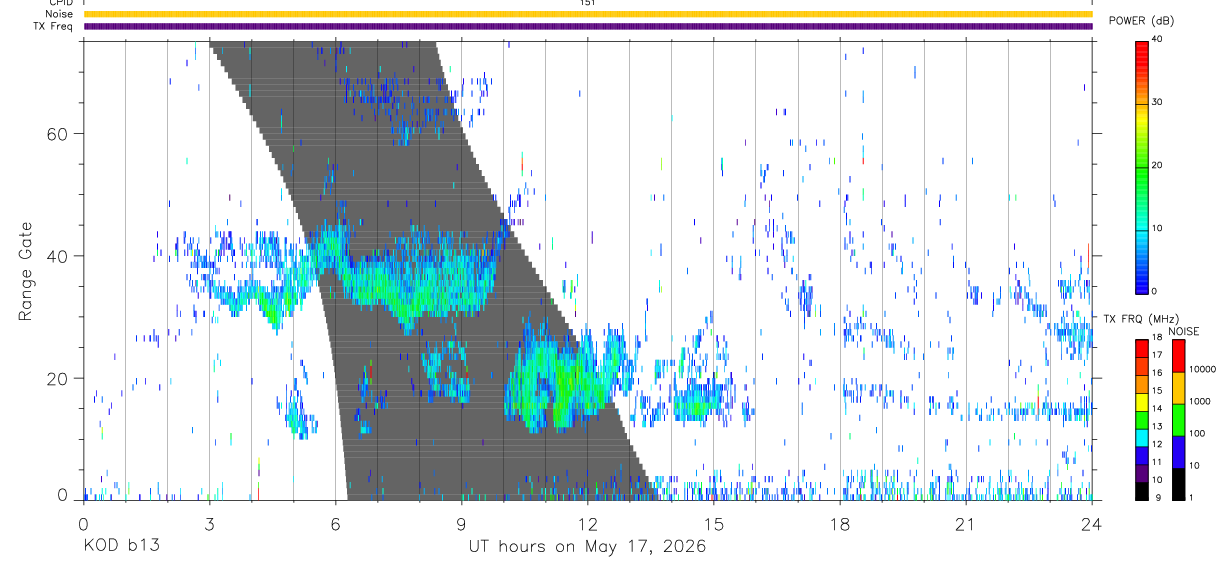This screenshot has width=1228, height=567.
Task: Click the green middle of the power colorbar
Action: [1141, 165]
